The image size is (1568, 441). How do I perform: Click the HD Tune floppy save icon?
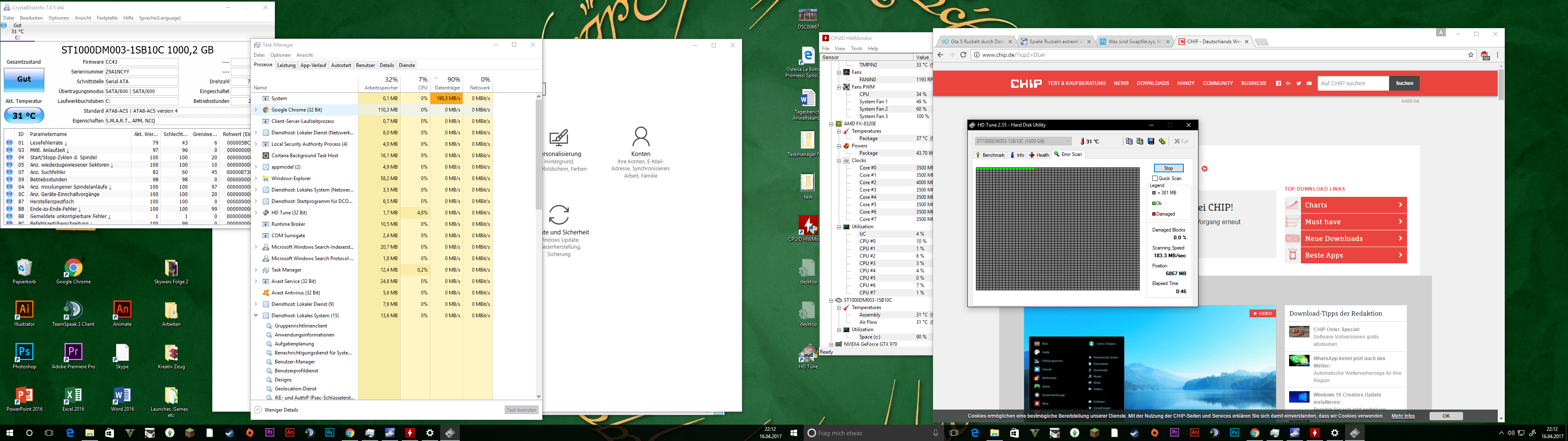pyautogui.click(x=1151, y=141)
